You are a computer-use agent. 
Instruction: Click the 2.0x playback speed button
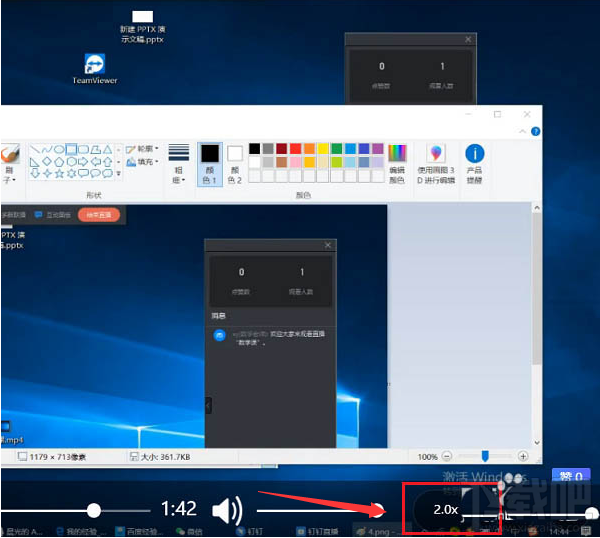tap(446, 510)
